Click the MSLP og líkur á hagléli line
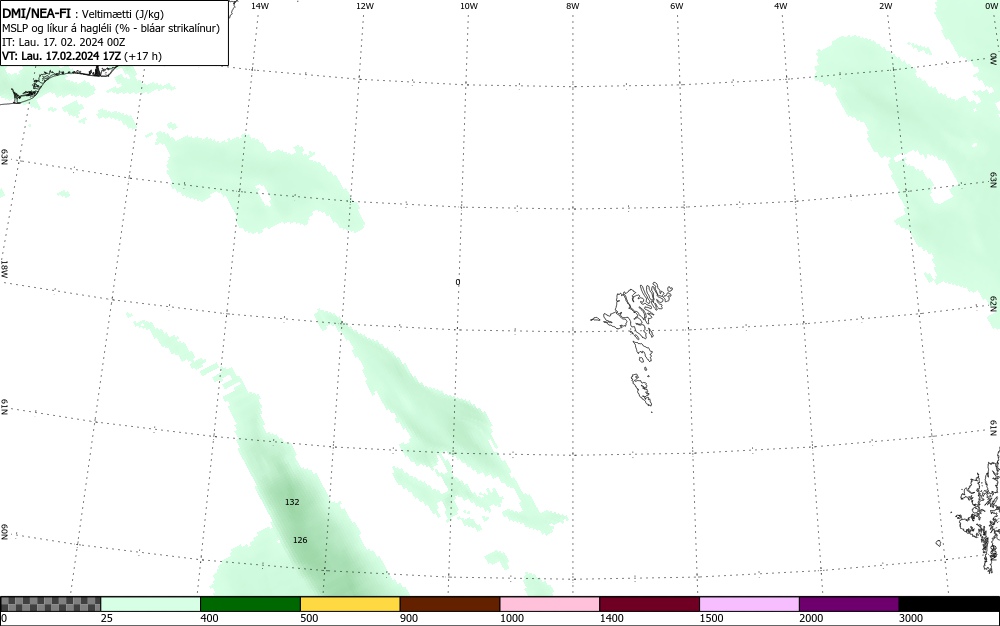This screenshot has height=626, width=1000. [111, 28]
